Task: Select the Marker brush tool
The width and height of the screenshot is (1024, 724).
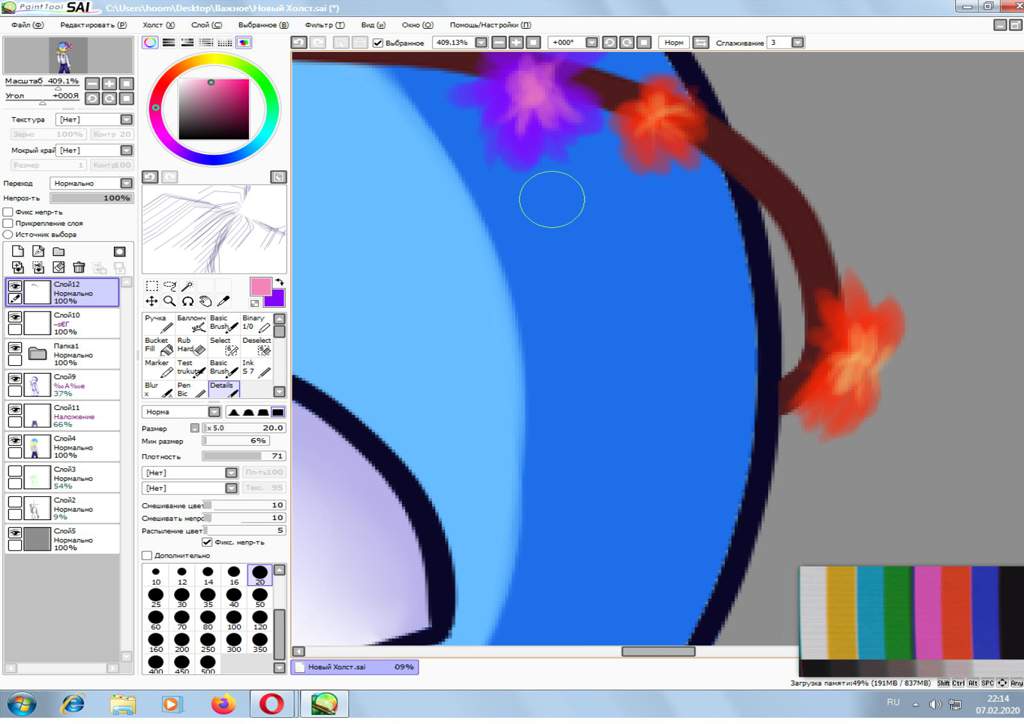Action: 158,368
